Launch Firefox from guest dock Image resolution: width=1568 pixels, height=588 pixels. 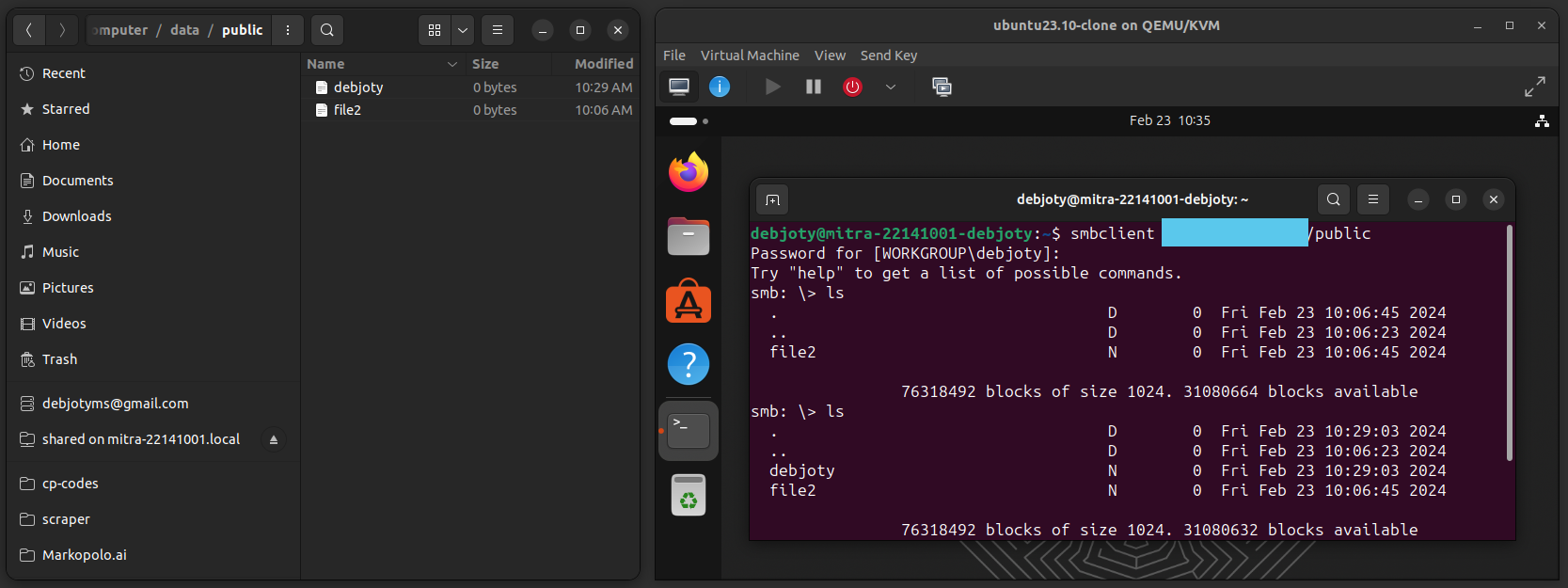point(689,172)
